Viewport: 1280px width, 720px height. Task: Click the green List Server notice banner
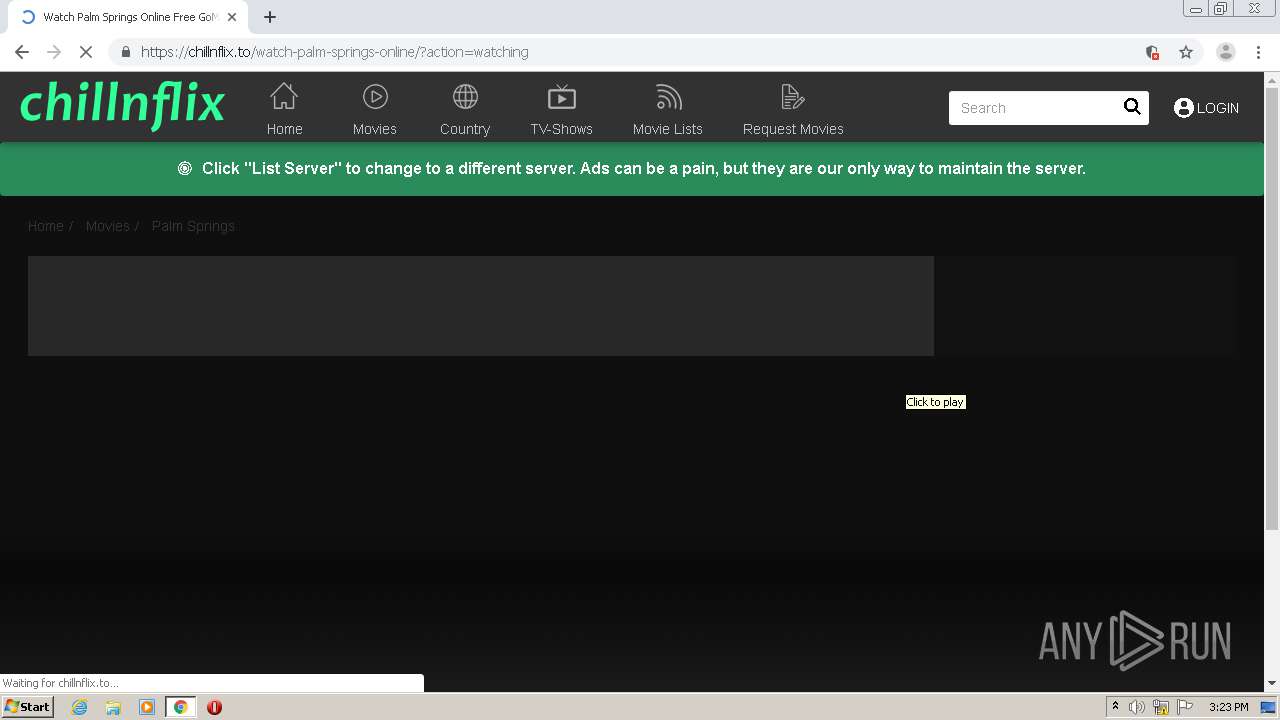pyautogui.click(x=632, y=169)
